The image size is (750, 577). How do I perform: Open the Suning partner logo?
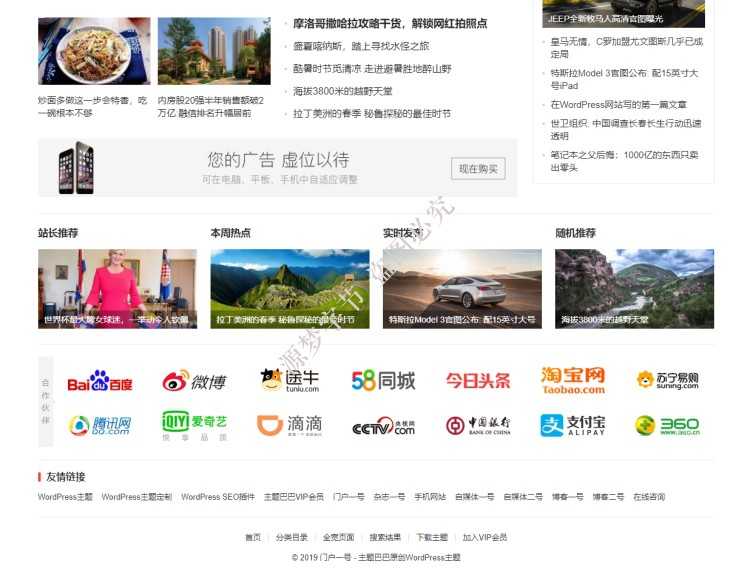668,380
